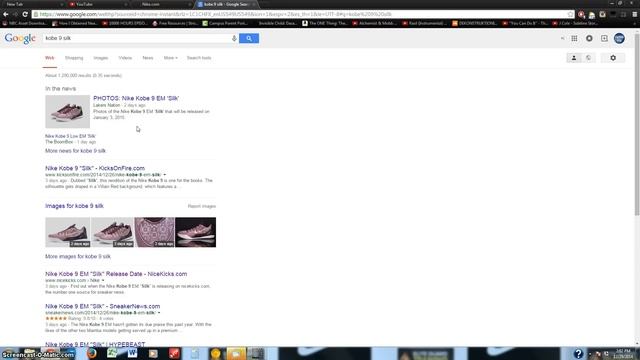Viewport: 640px width, 360px height.
Task: Open the Chrome menu hamburger icon
Action: pos(634,14)
